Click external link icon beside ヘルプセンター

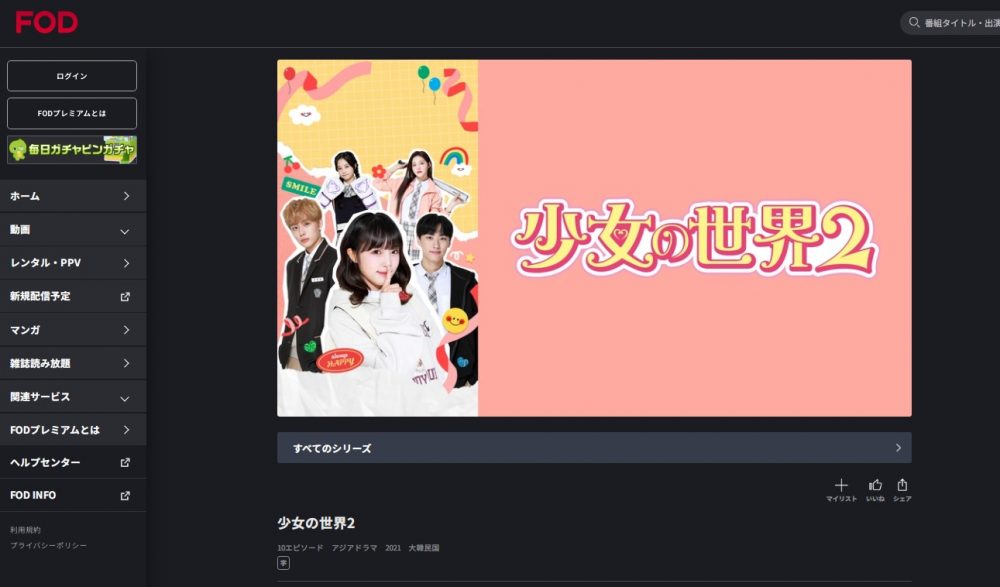tap(125, 463)
